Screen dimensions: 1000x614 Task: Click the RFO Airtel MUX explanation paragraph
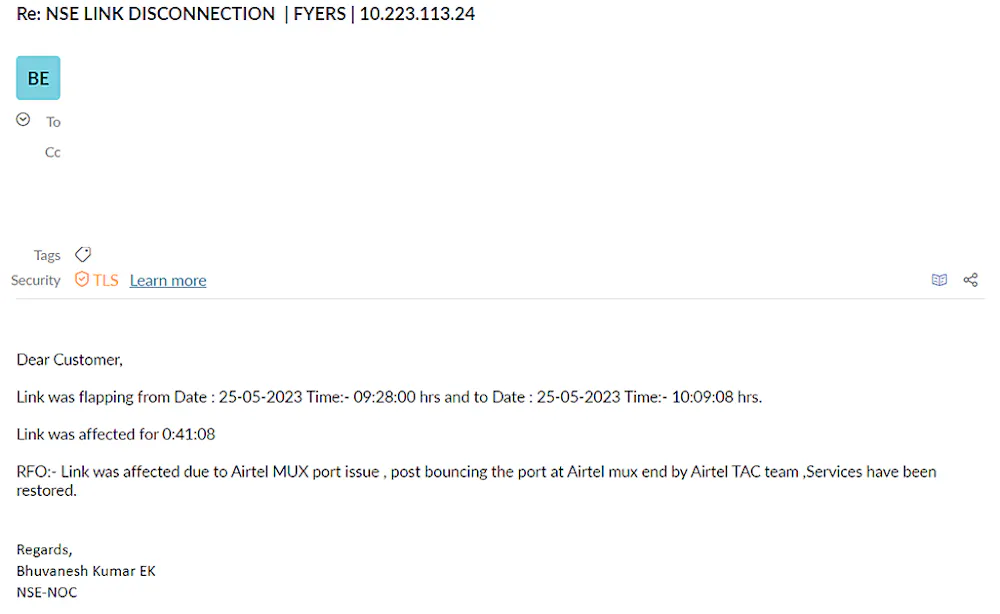pos(476,471)
